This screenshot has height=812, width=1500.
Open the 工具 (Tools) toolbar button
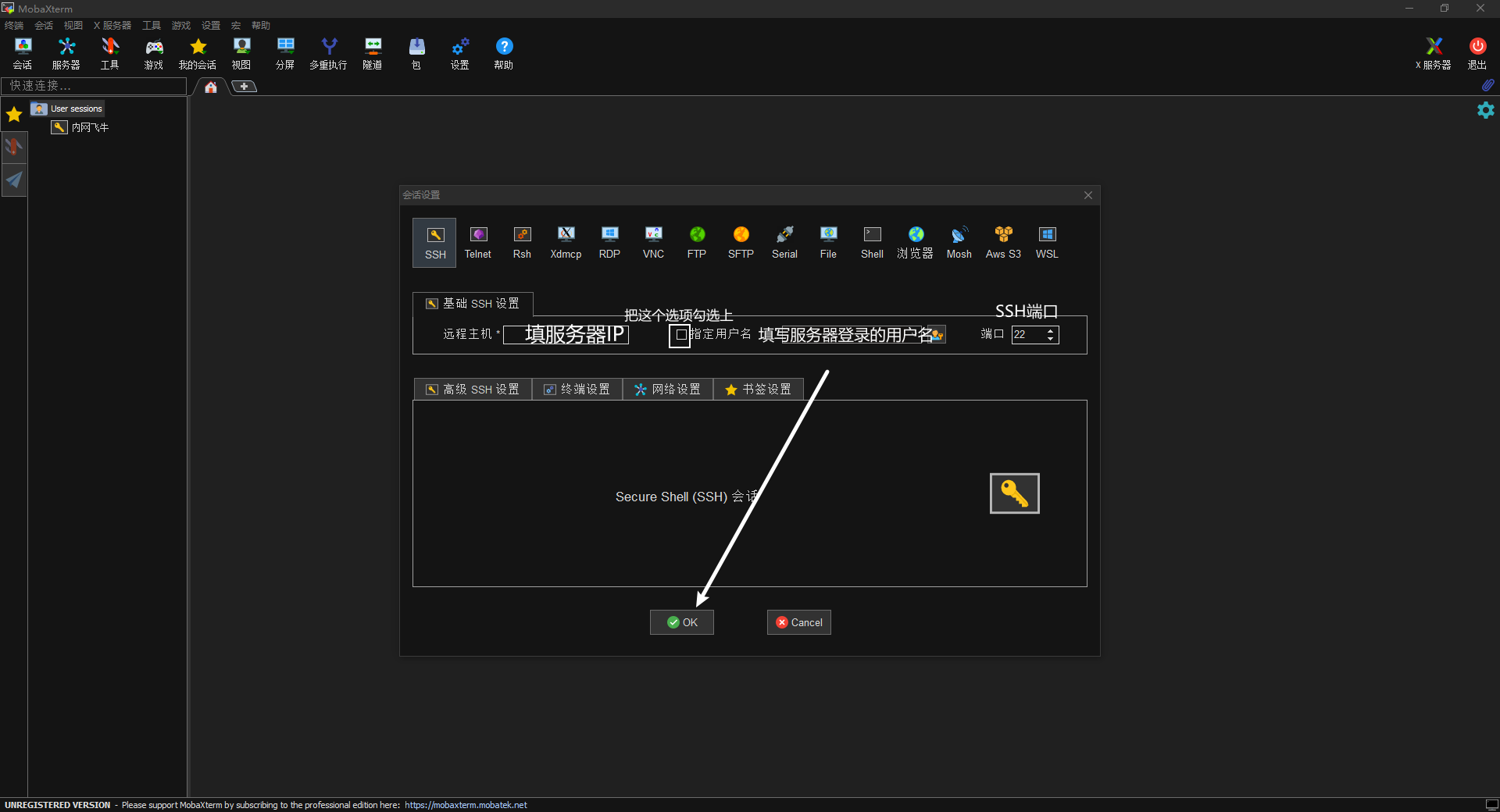pyautogui.click(x=110, y=54)
